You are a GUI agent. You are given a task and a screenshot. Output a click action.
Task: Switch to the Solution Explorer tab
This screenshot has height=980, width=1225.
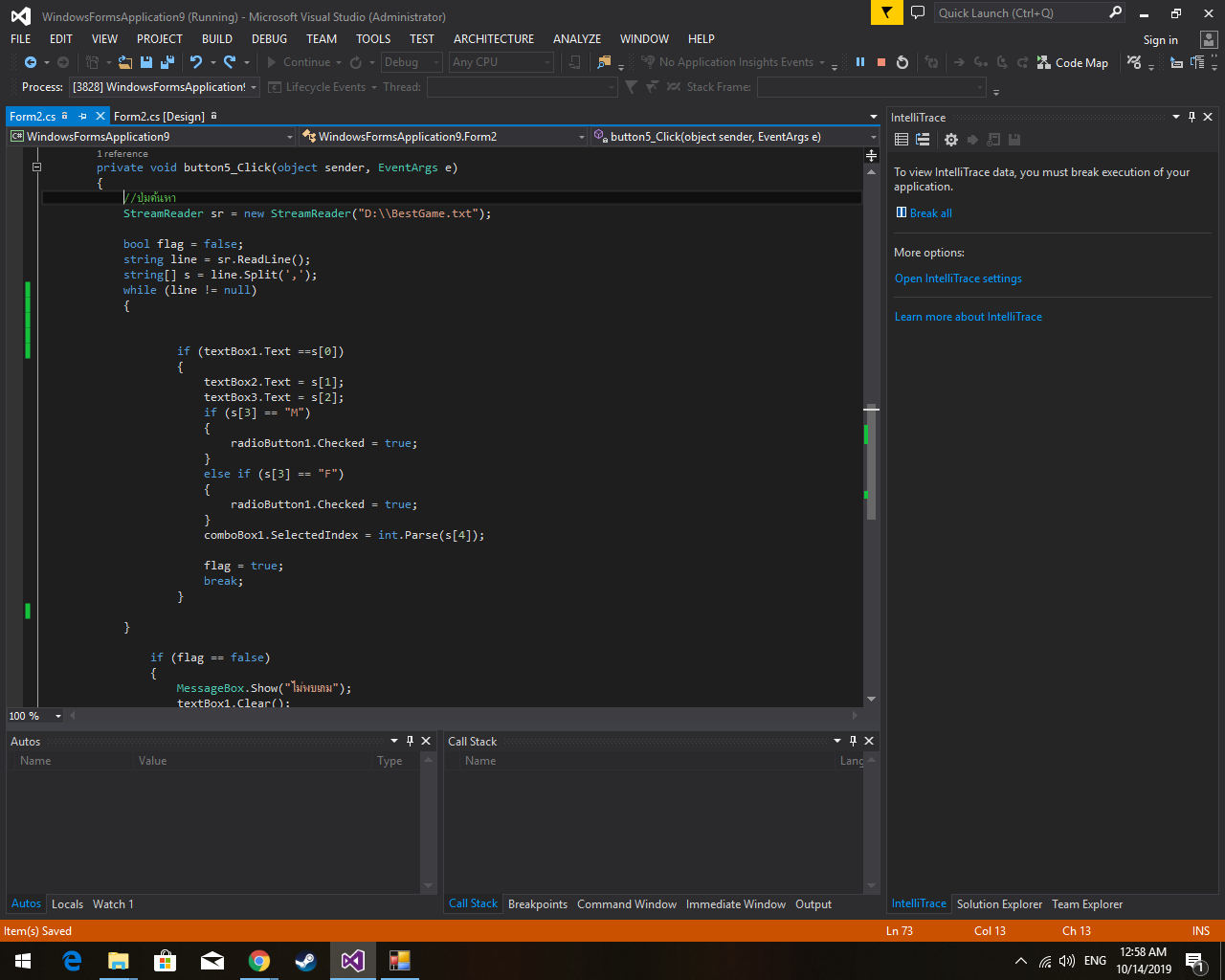(1000, 904)
